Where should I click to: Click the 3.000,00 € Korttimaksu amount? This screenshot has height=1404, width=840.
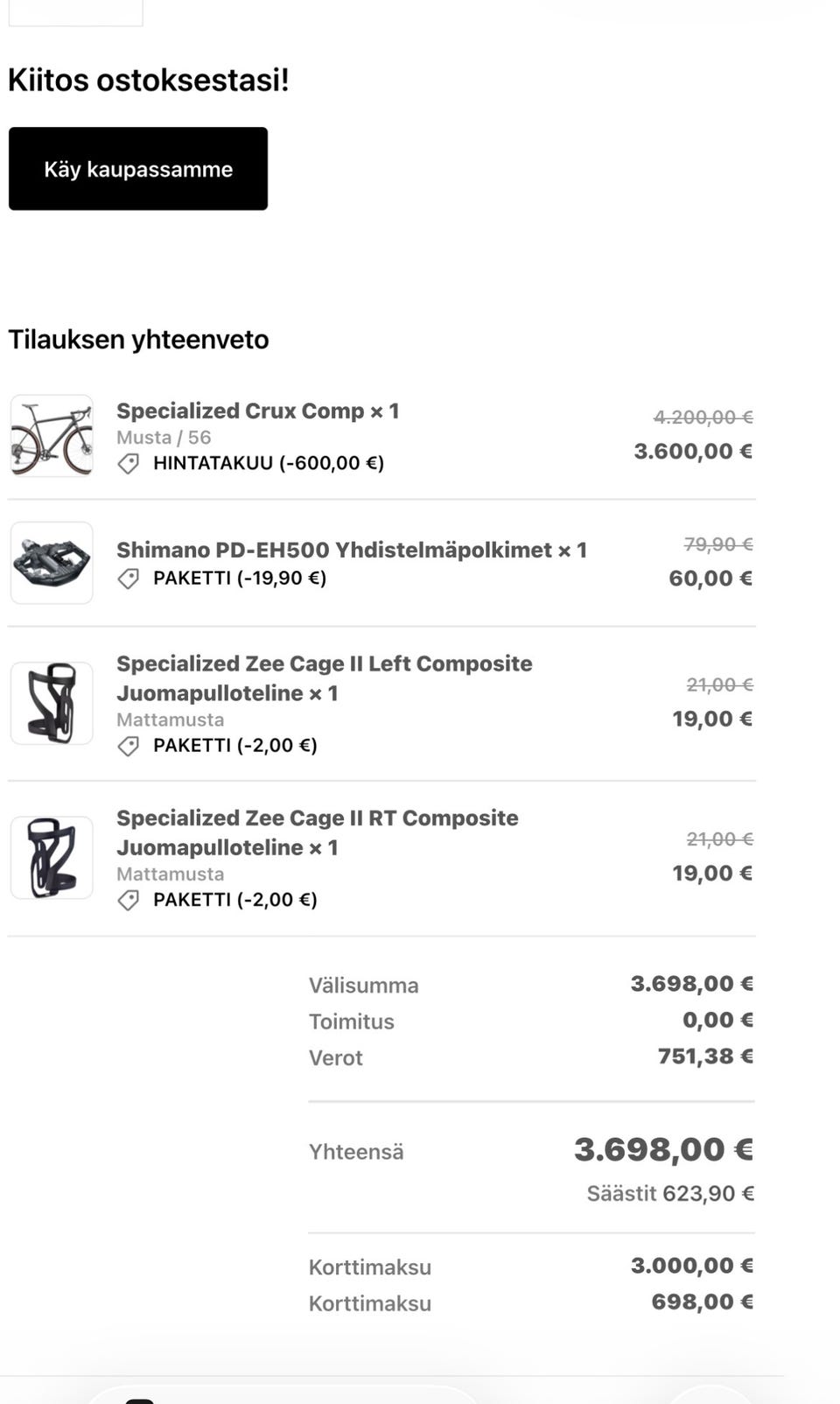[x=691, y=1266]
